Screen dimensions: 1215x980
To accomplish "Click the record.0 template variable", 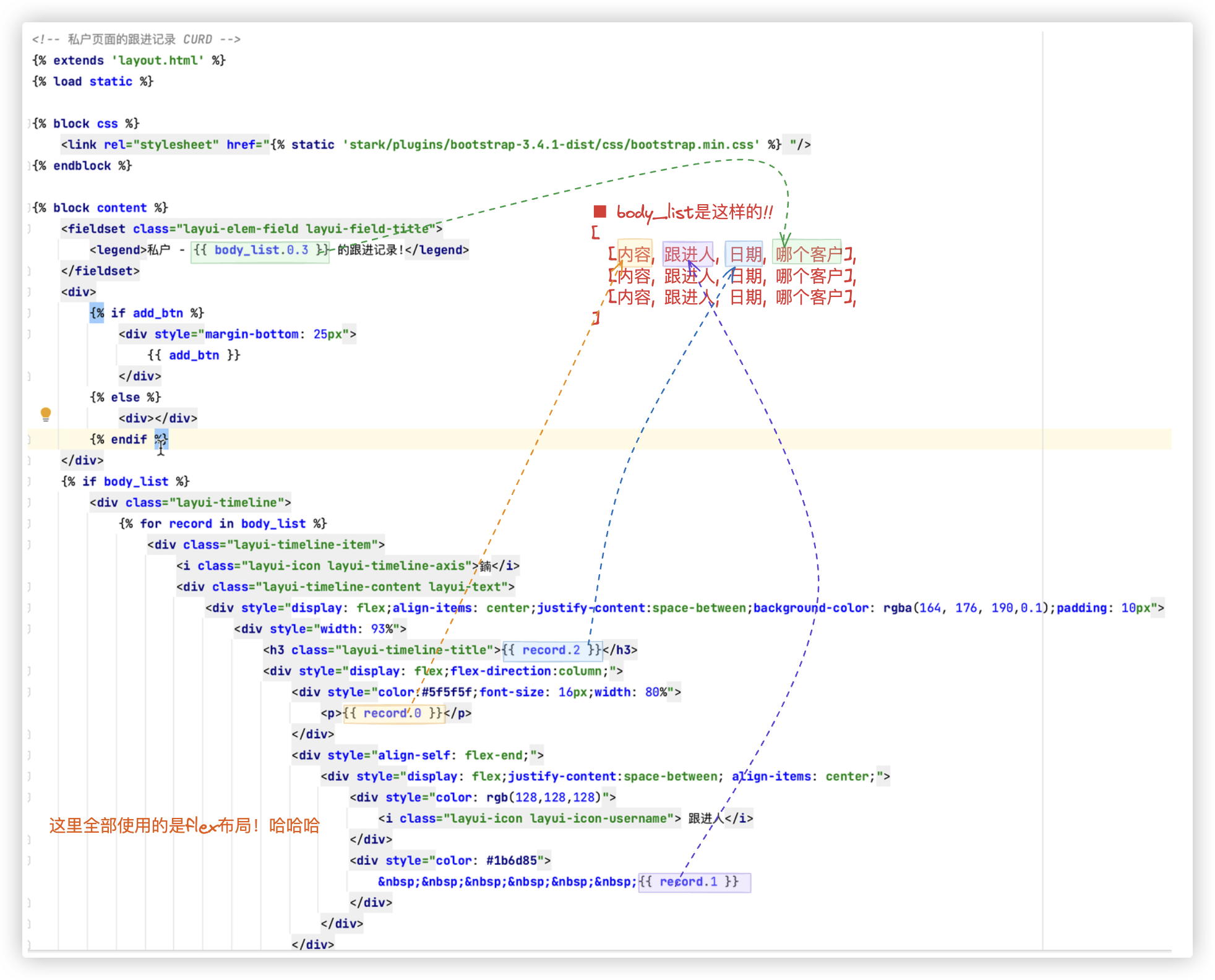I will click(x=392, y=713).
